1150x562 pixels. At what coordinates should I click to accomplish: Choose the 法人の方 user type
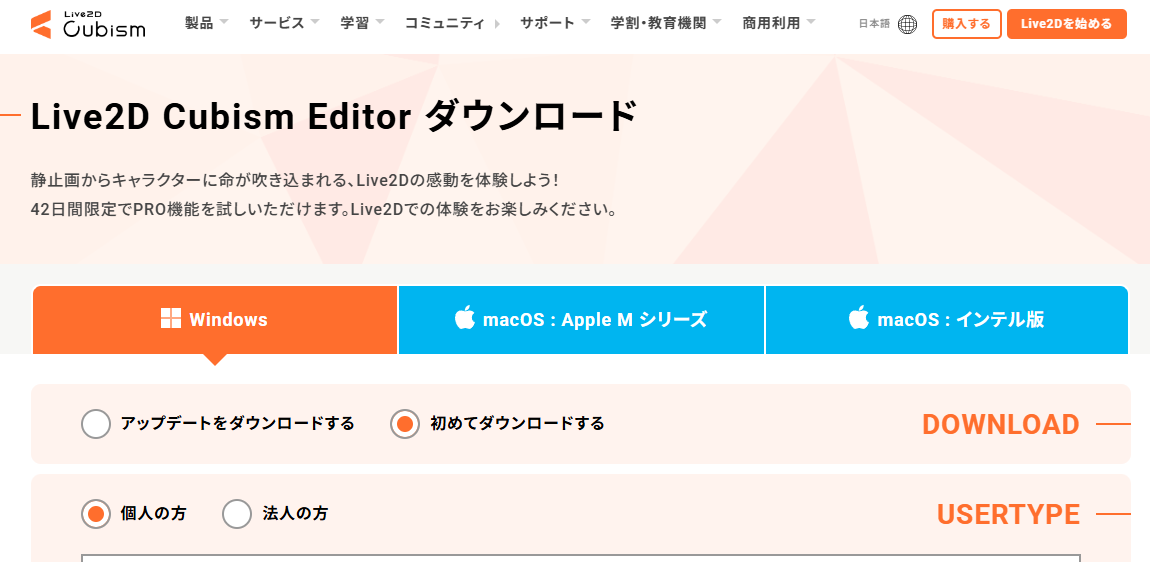click(x=237, y=514)
